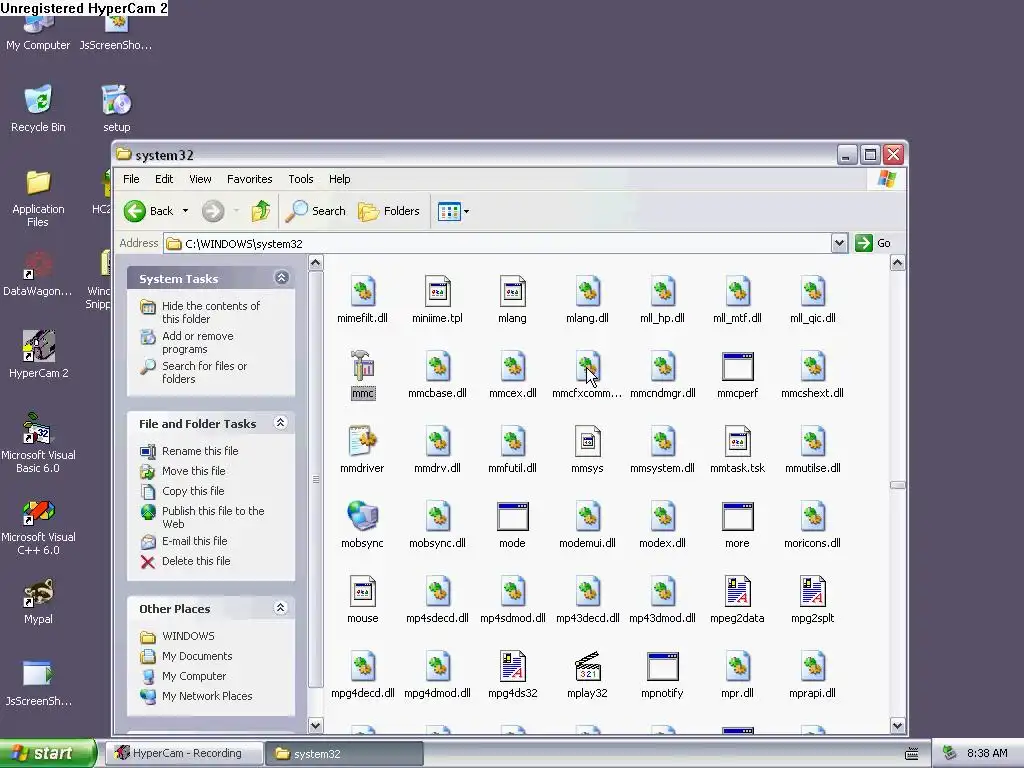Viewport: 1024px width, 768px height.
Task: Select the mimefilt.dll file icon
Action: [362, 292]
